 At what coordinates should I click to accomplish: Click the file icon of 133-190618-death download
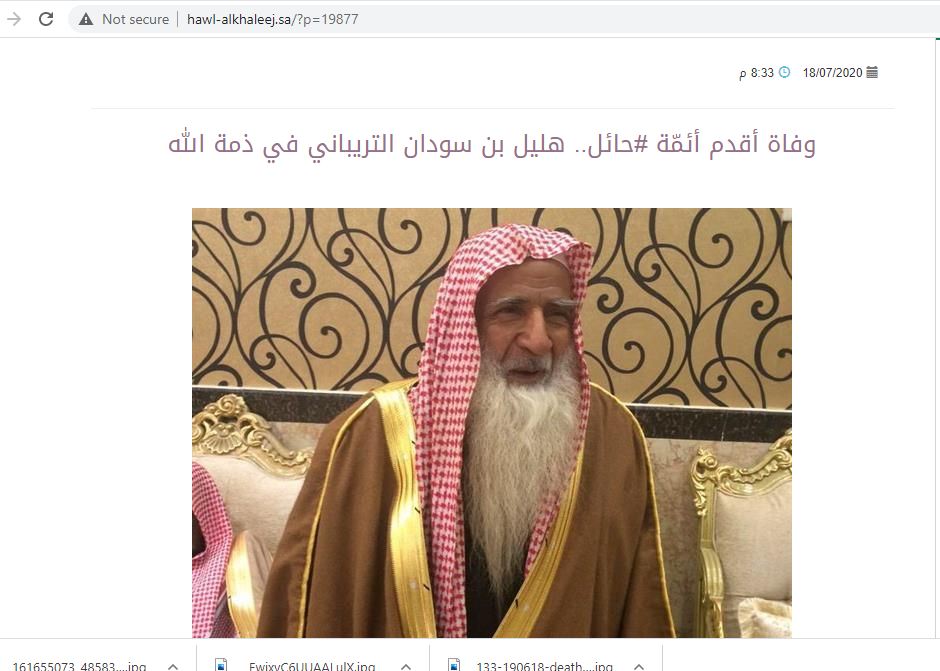point(454,665)
